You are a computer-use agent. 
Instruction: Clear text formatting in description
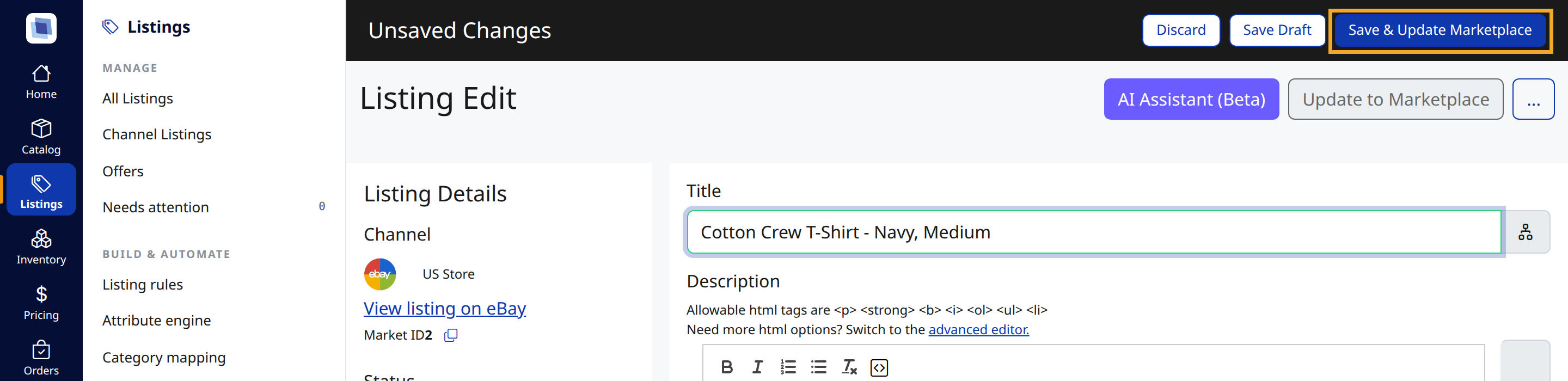849,367
